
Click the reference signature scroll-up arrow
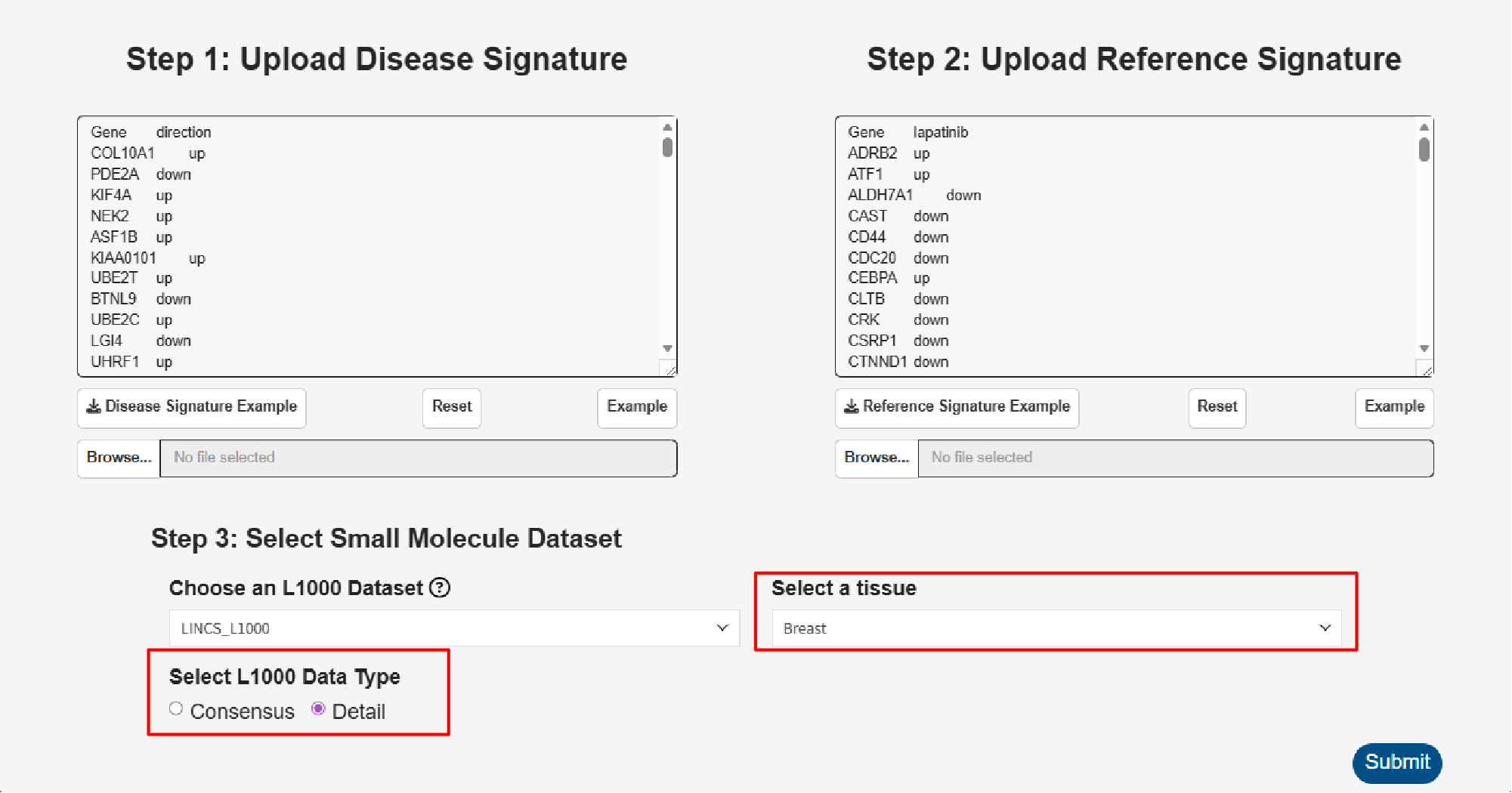point(1424,127)
